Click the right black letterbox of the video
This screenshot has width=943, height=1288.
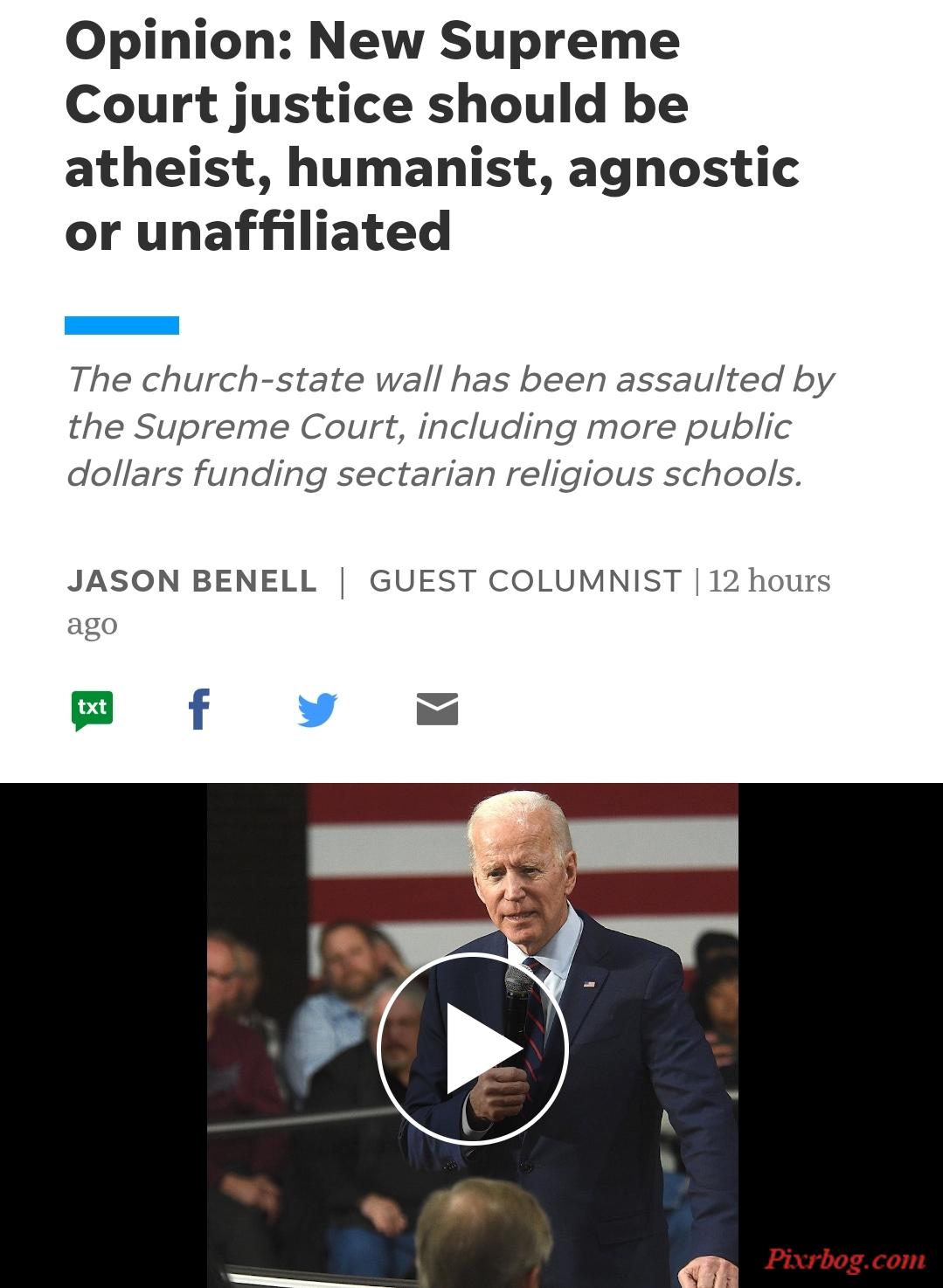pyautogui.click(x=841, y=1014)
